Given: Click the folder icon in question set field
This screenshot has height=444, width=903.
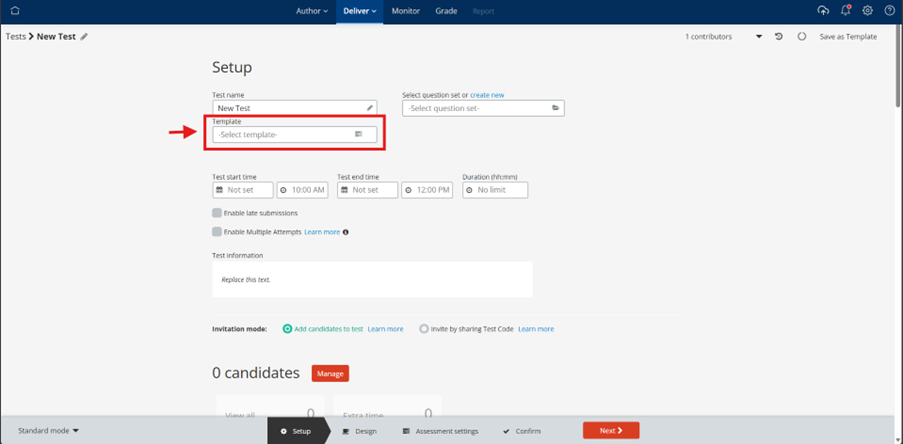Looking at the screenshot, I should [556, 108].
